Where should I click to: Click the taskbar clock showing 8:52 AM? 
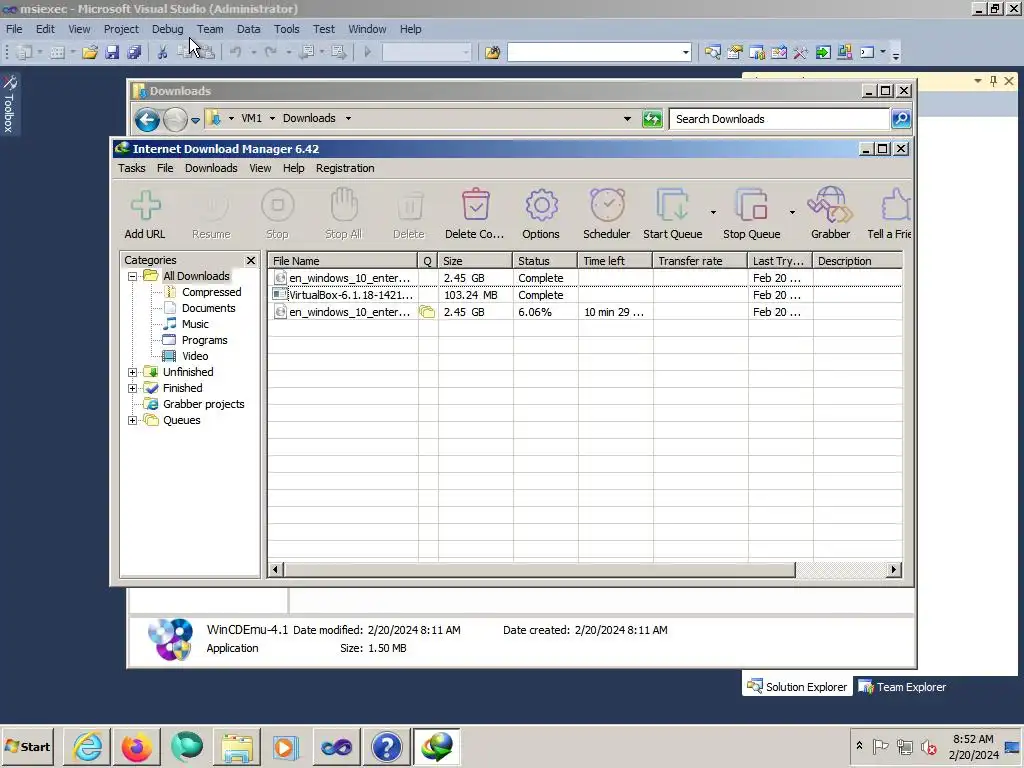tap(973, 746)
